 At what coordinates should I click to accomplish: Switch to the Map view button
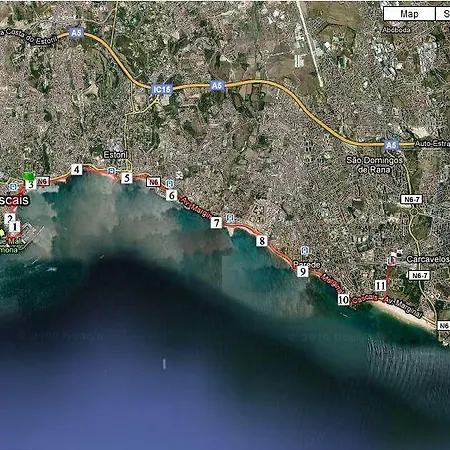[409, 14]
